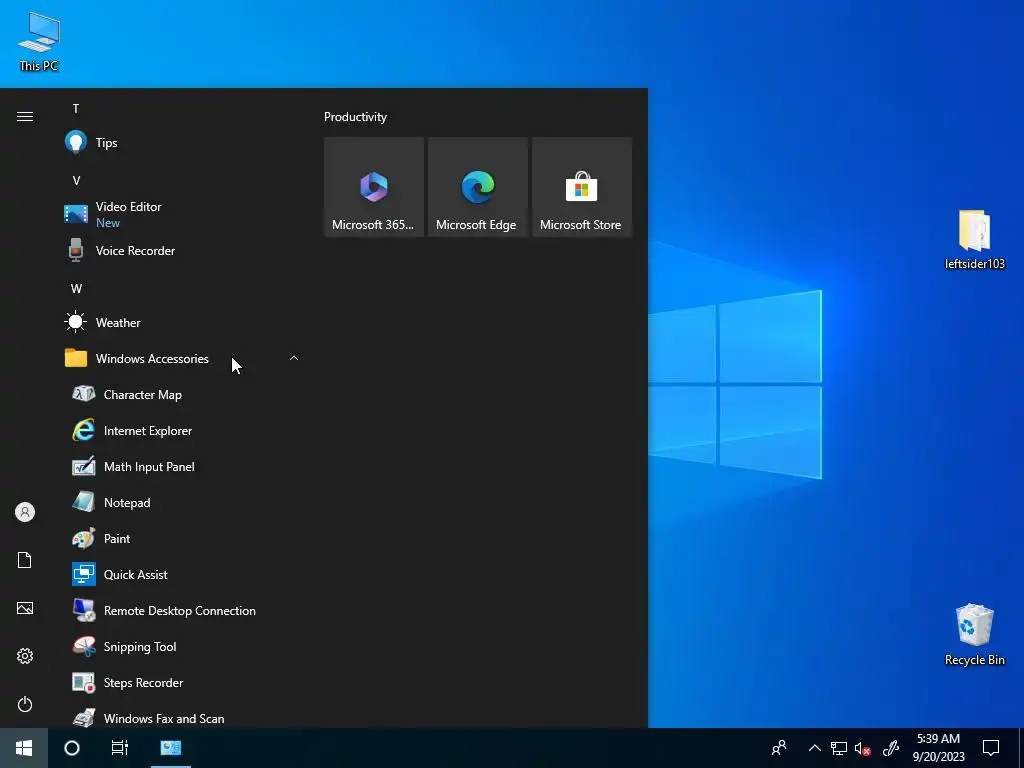Launch Paint
The height and width of the screenshot is (768, 1024).
click(x=181, y=538)
